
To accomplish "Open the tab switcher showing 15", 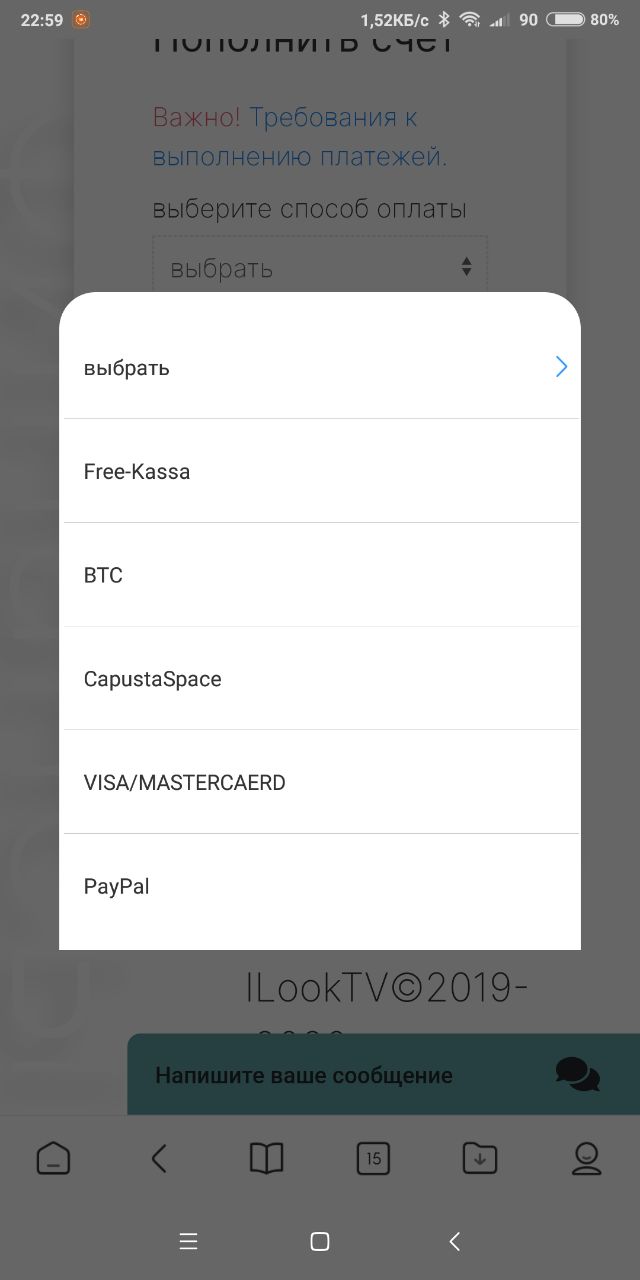I will [373, 1158].
